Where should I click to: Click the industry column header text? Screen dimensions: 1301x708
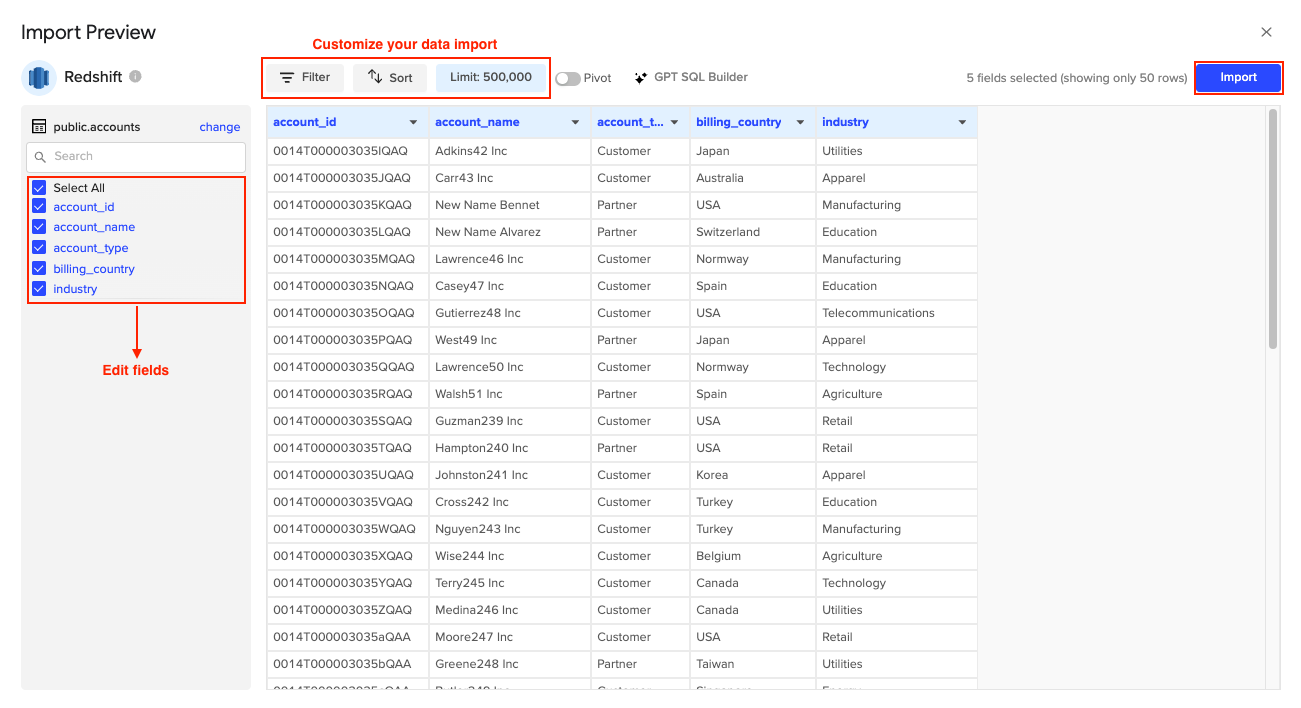(x=845, y=122)
